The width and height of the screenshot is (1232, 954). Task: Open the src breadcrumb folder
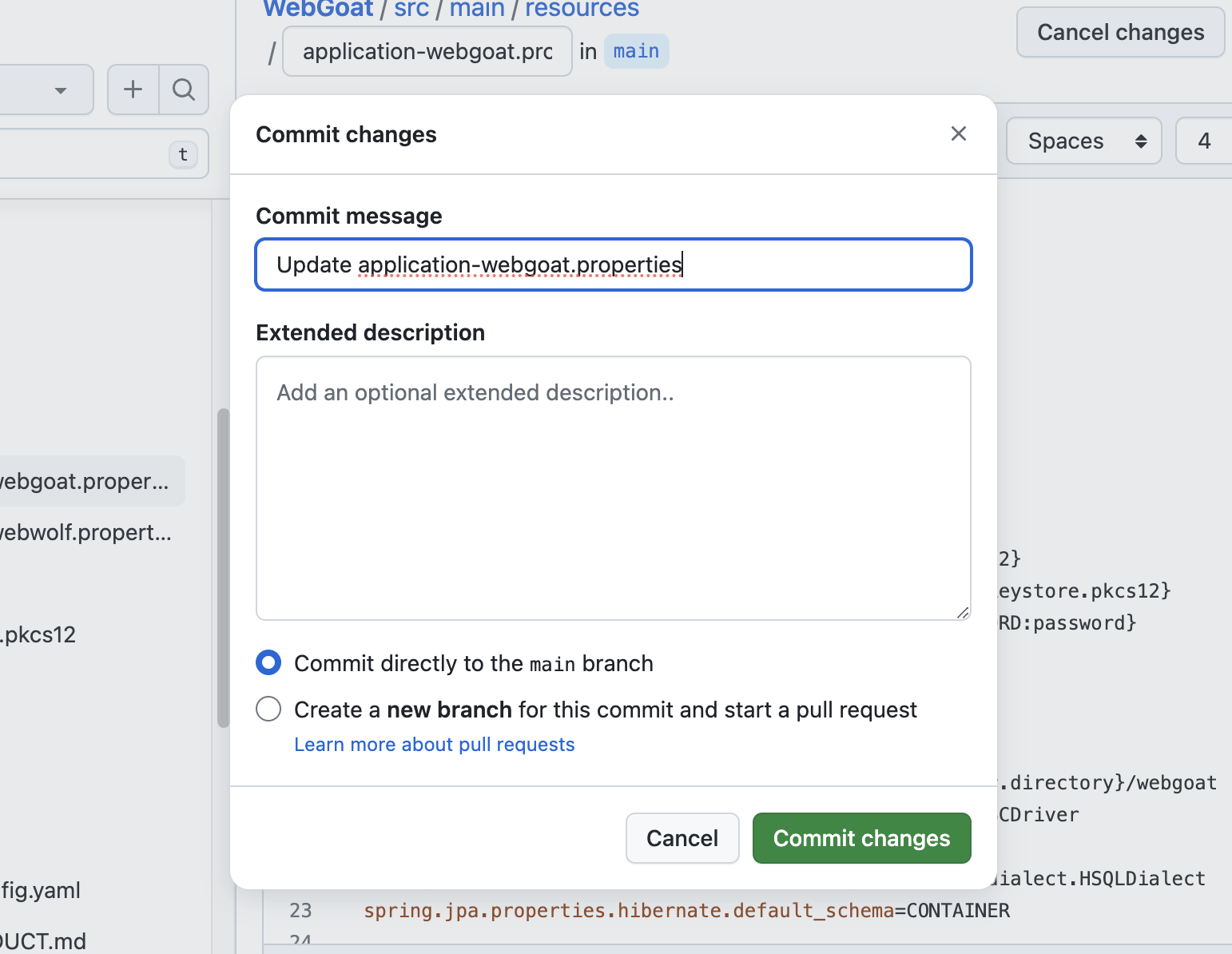click(411, 9)
